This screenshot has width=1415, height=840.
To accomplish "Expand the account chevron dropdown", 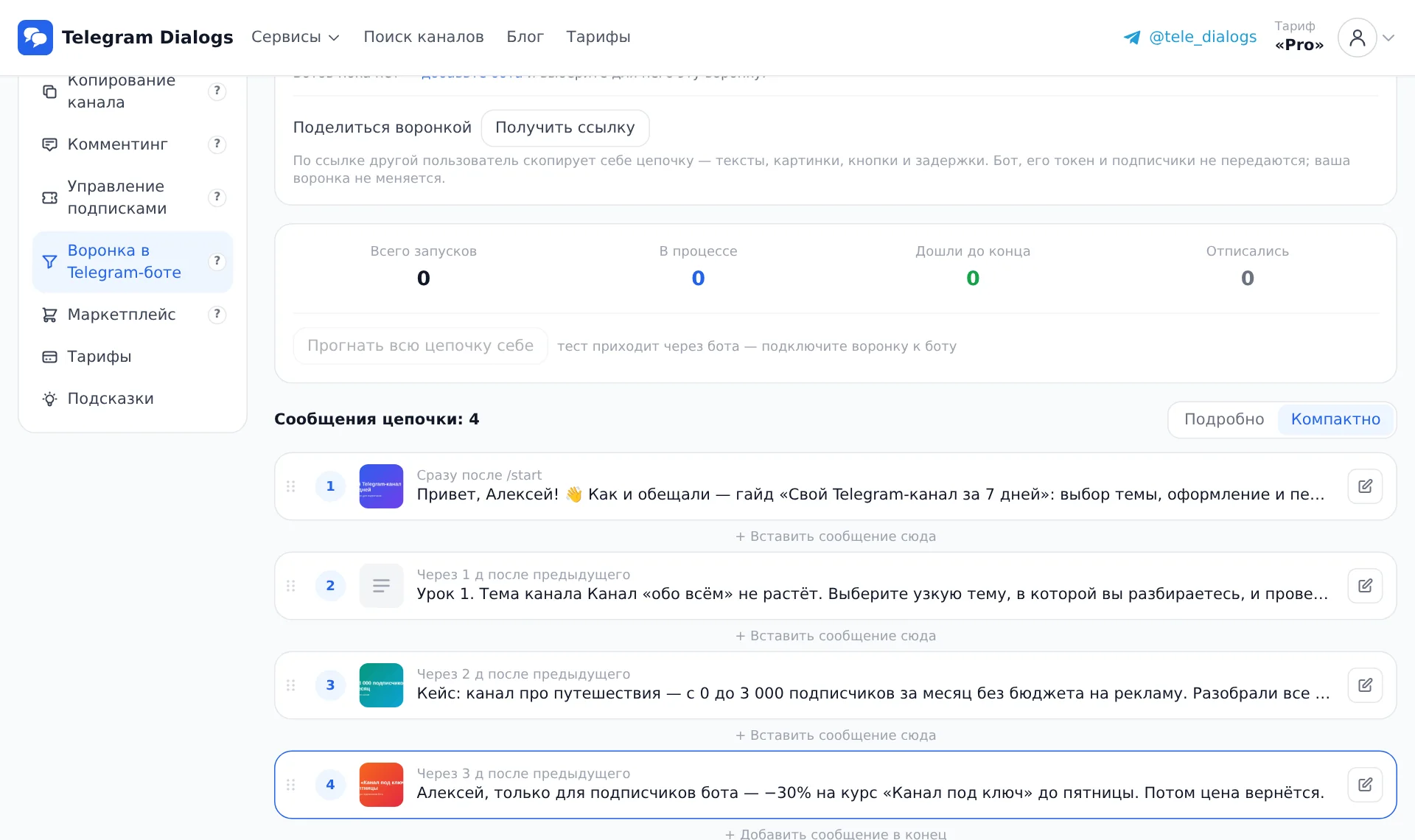I will (1388, 38).
